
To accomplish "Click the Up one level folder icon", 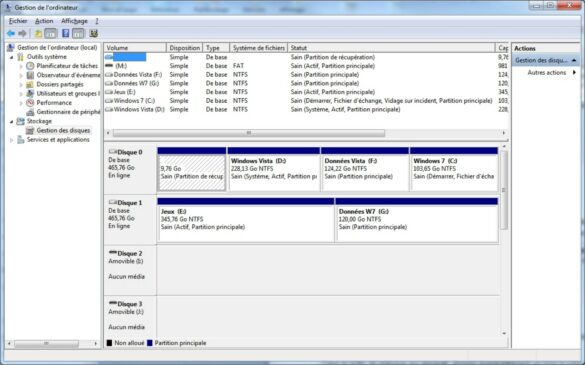I will [38, 34].
